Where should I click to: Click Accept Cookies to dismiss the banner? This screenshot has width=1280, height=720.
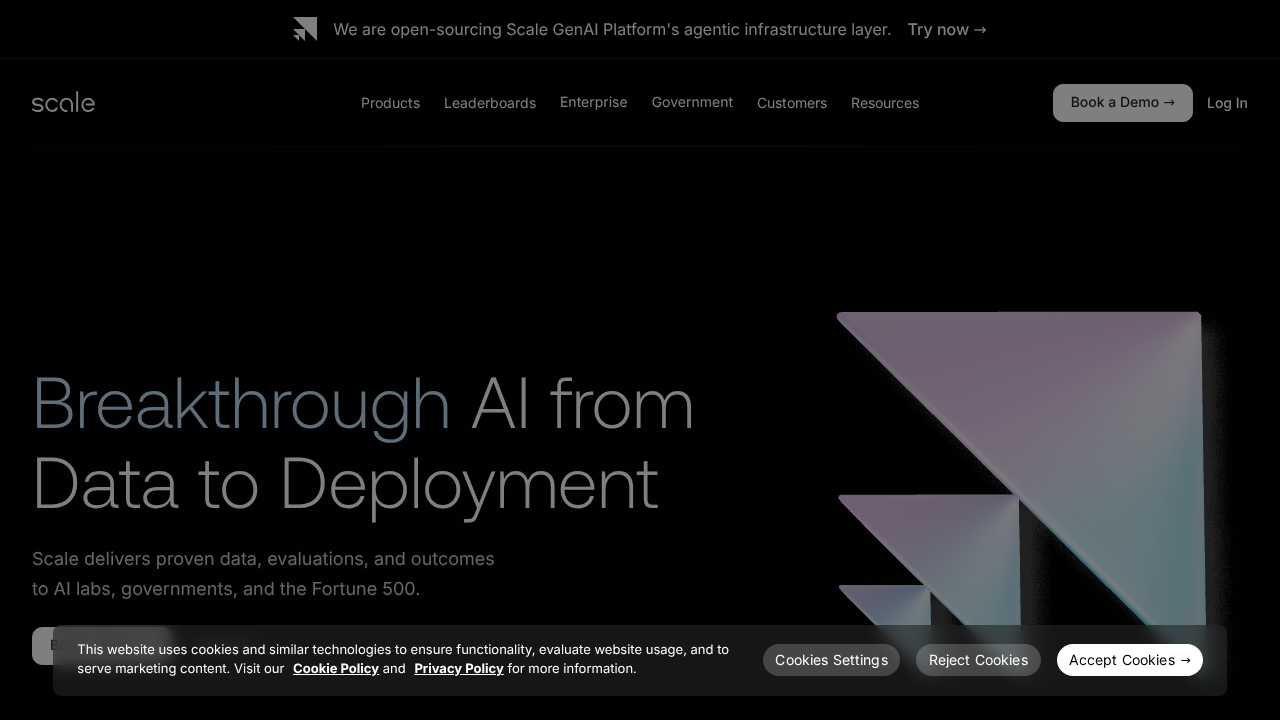(x=1130, y=660)
